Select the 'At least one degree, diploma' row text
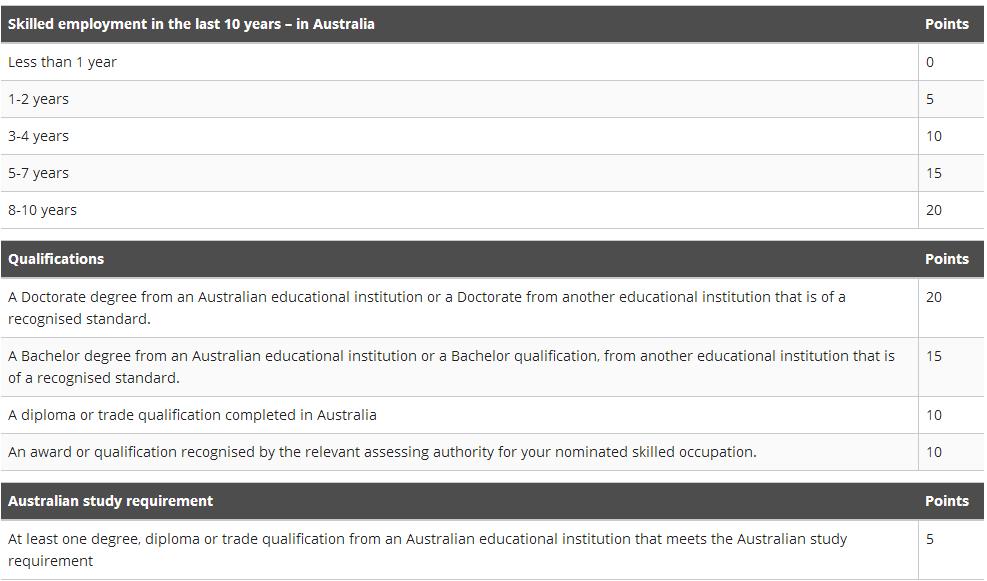987x581 pixels. (x=427, y=550)
